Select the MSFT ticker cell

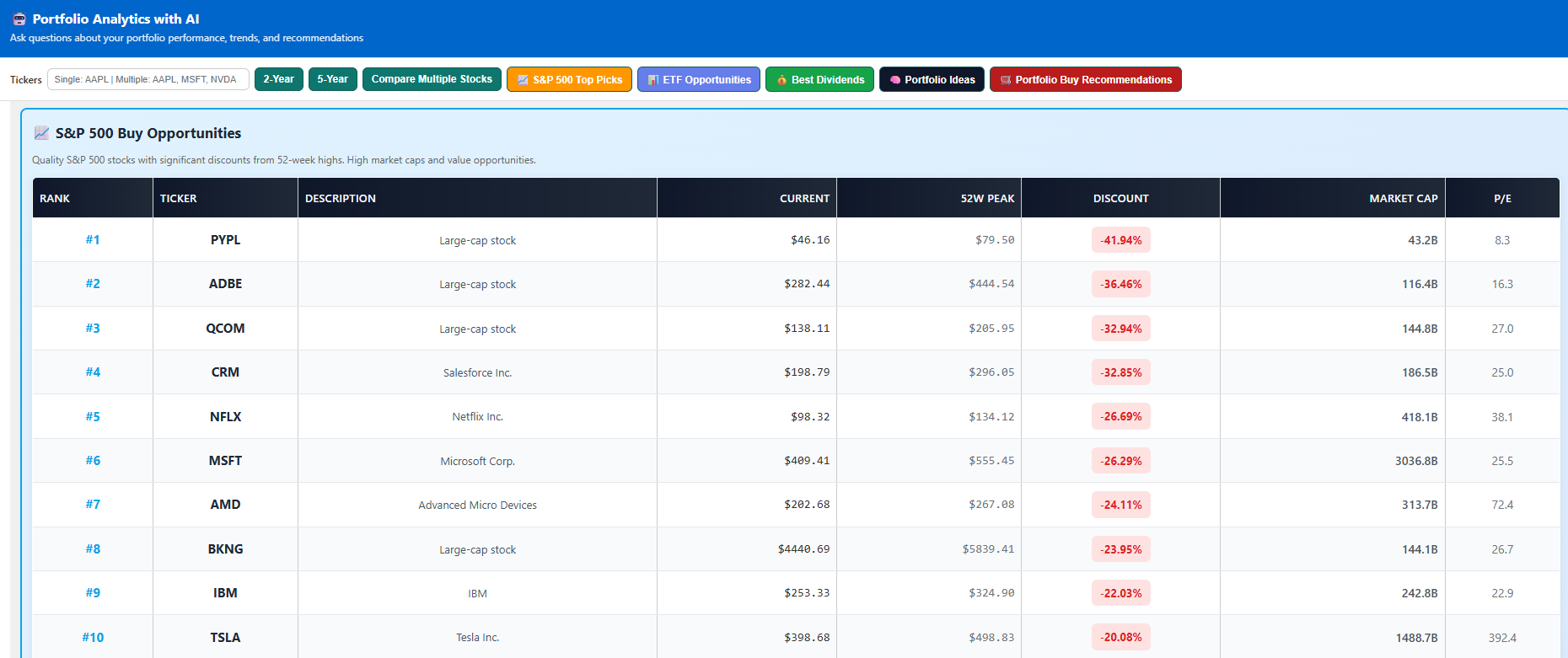coord(225,461)
